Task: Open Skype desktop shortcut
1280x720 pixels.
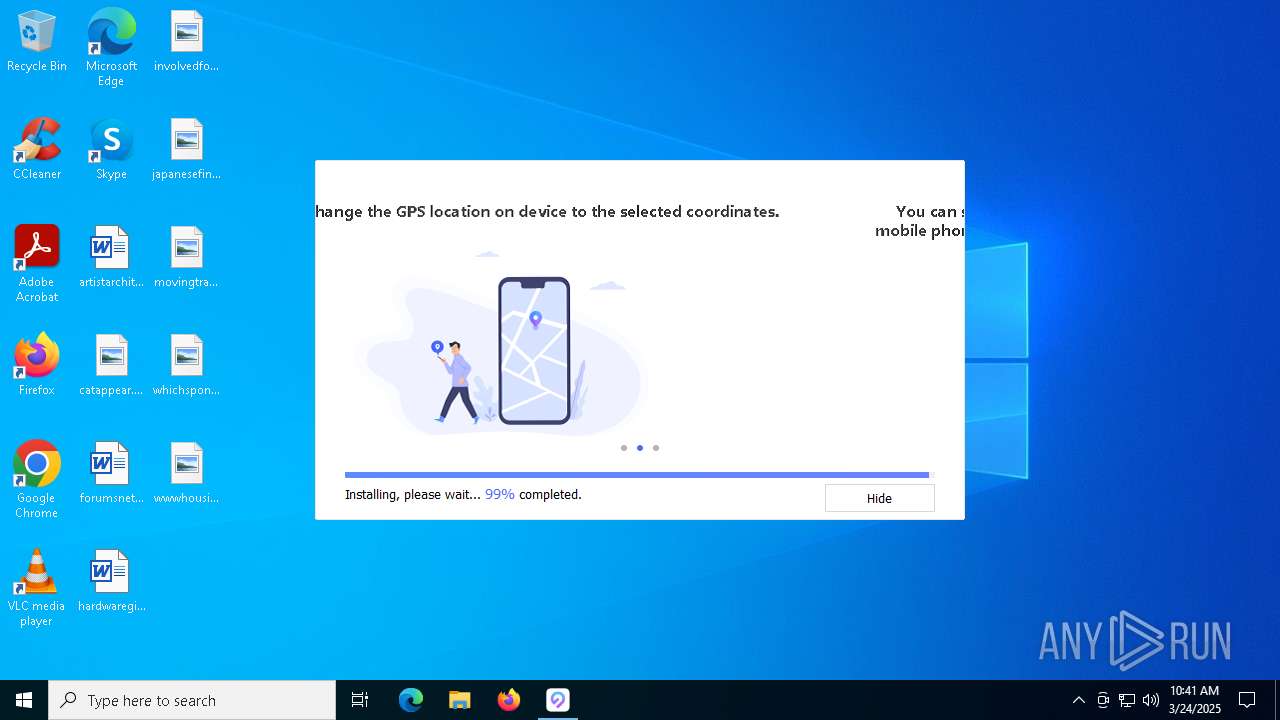Action: 111,150
